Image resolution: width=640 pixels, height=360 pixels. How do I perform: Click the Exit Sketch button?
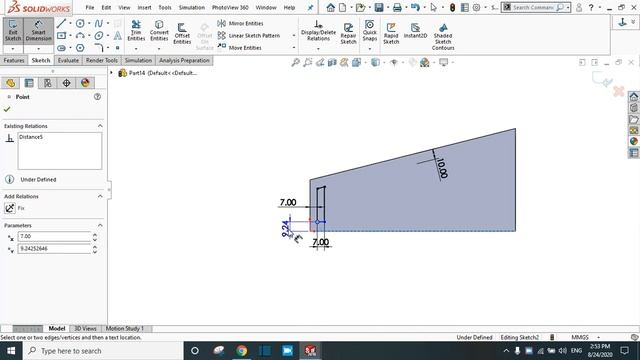coord(13,31)
